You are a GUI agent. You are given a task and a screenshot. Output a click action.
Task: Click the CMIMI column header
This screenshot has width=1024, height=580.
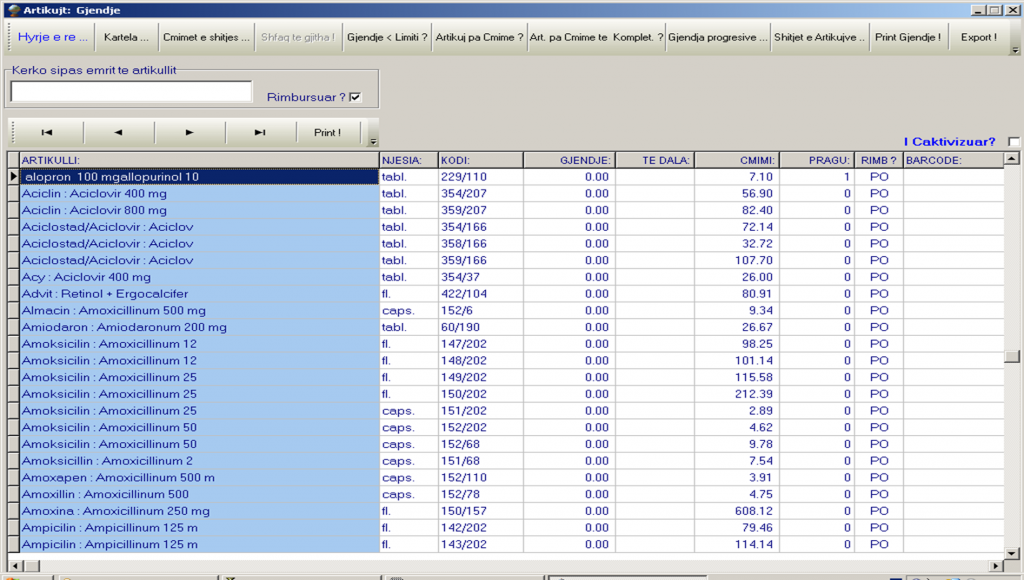737,160
